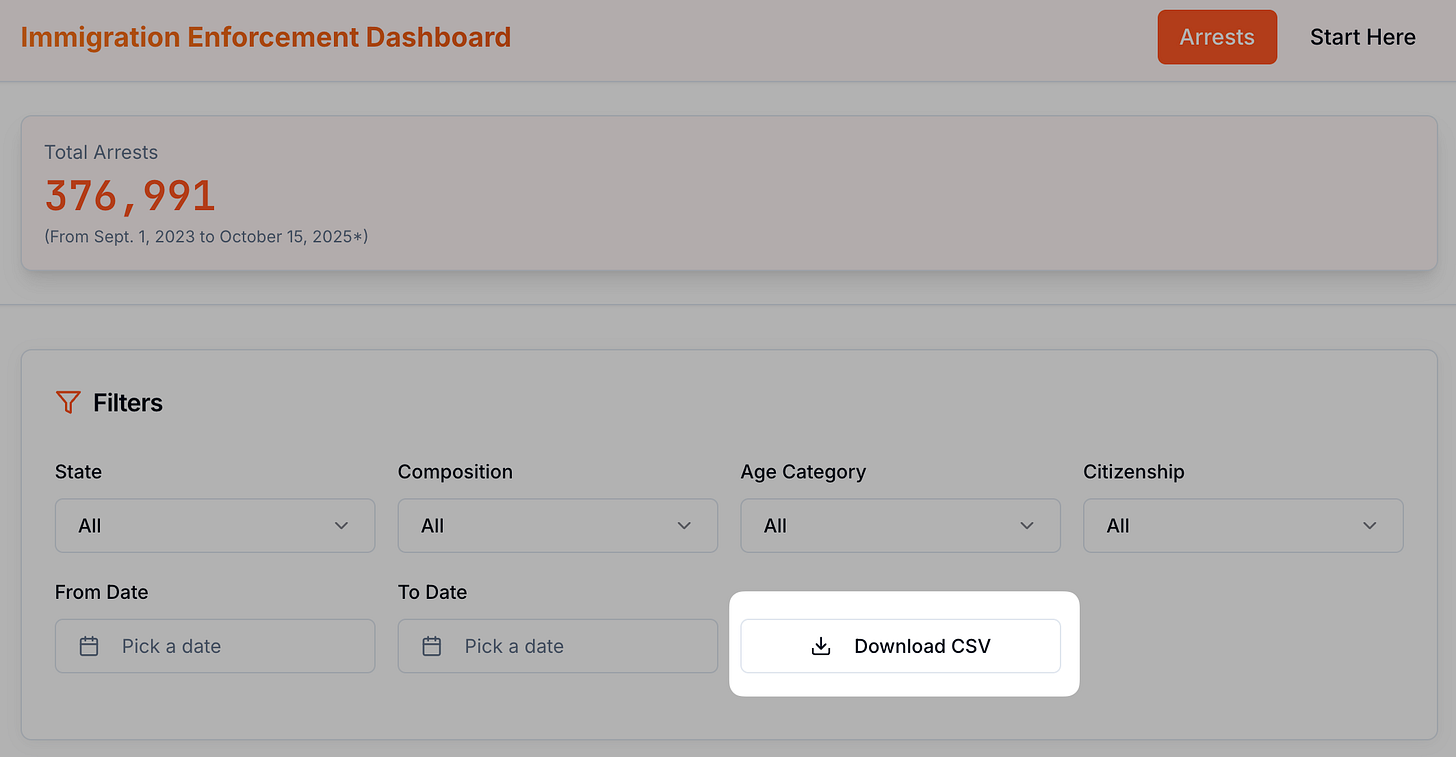This screenshot has height=757, width=1456.
Task: Download the data as CSV
Action: [x=900, y=646]
